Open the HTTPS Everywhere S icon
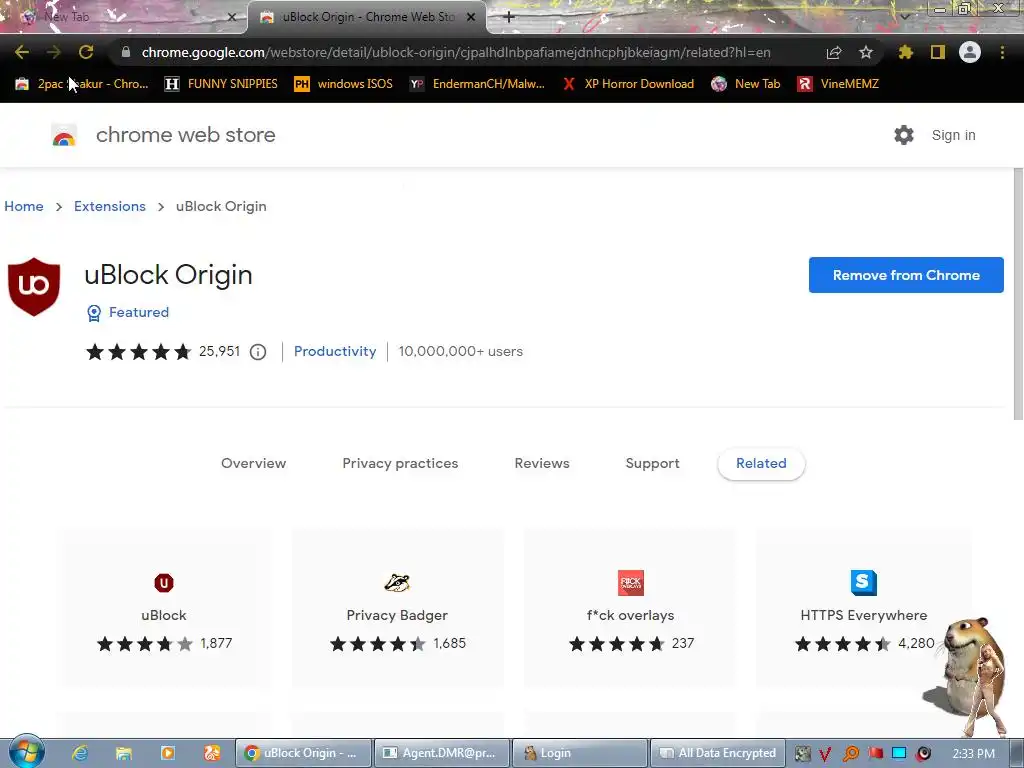 point(863,583)
